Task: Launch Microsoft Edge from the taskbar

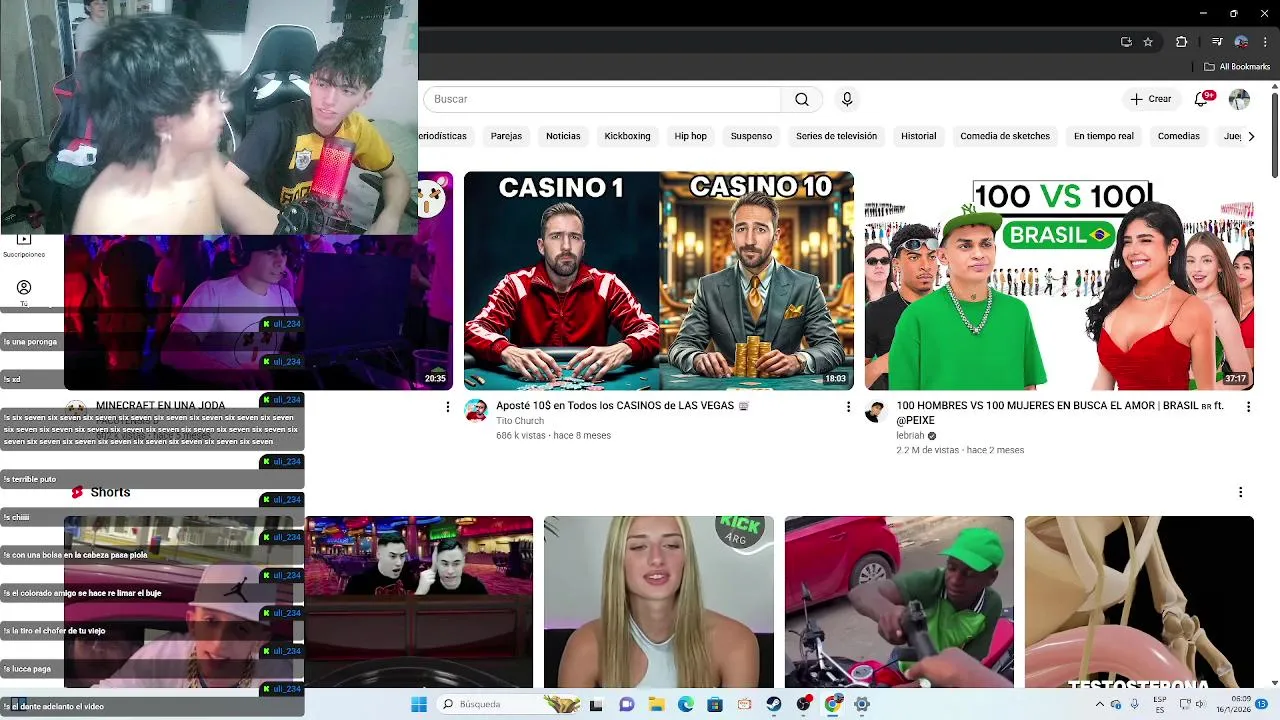Action: coord(686,704)
